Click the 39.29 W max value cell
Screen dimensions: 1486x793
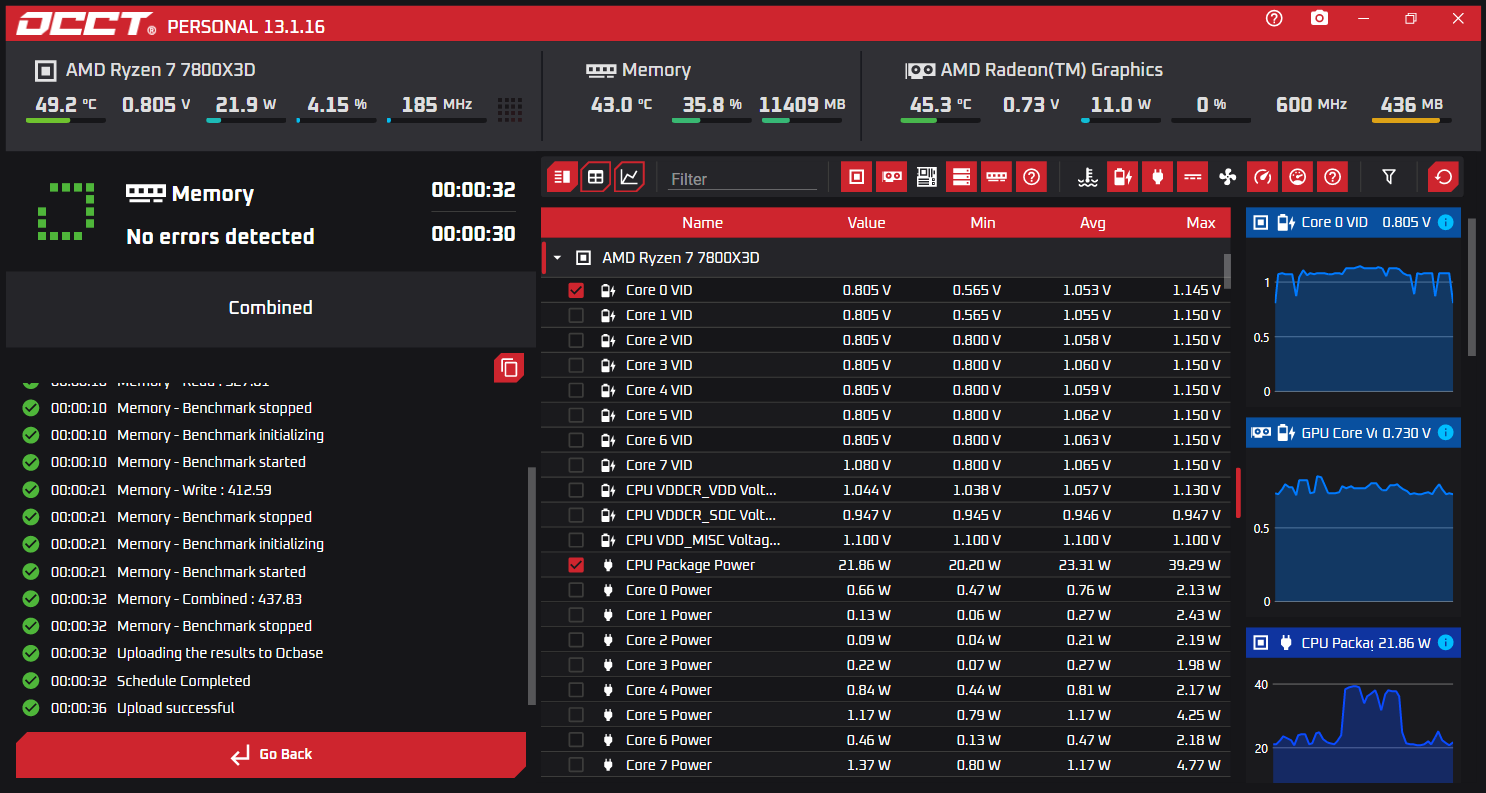1194,565
